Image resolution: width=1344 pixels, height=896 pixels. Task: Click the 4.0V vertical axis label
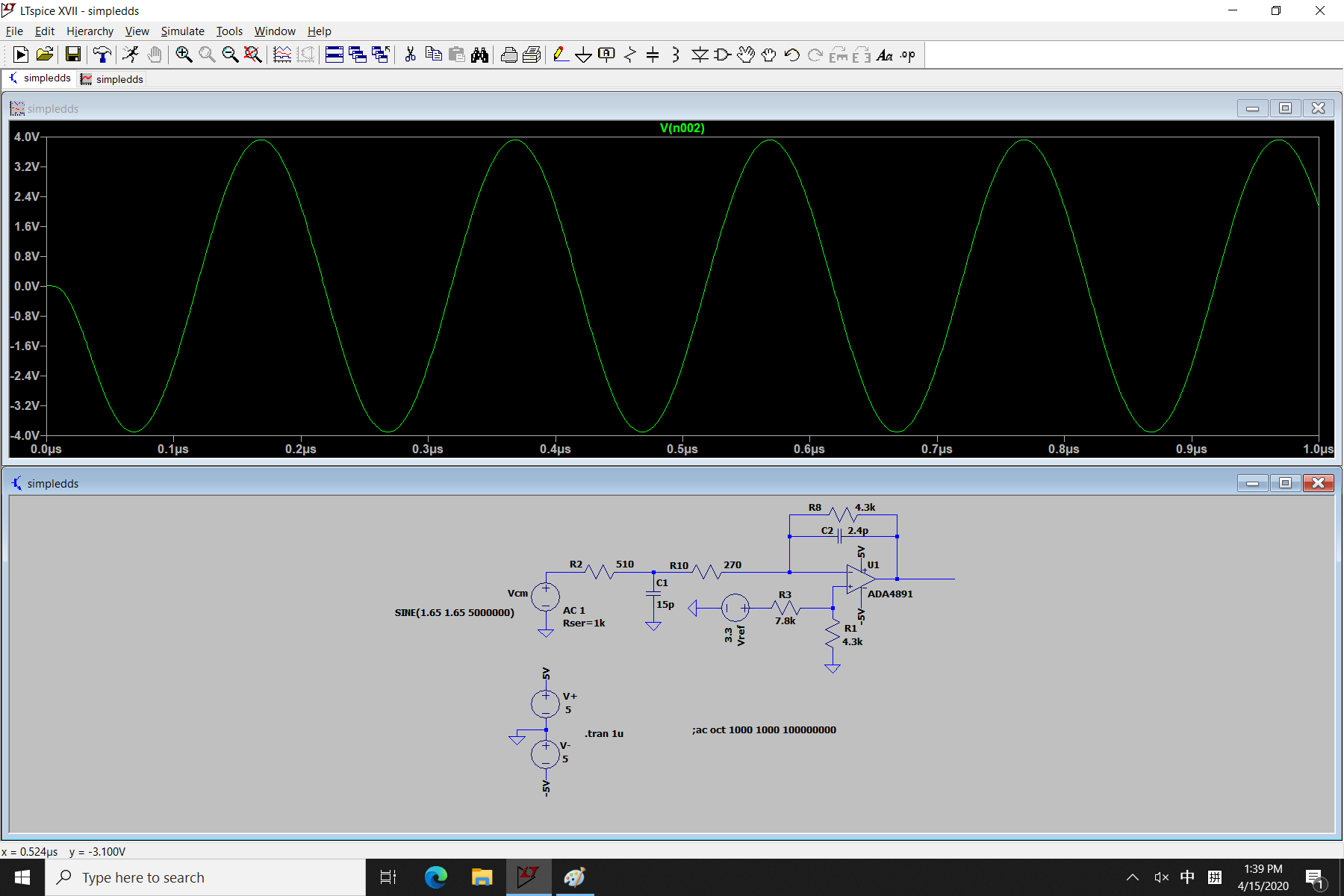click(x=26, y=137)
